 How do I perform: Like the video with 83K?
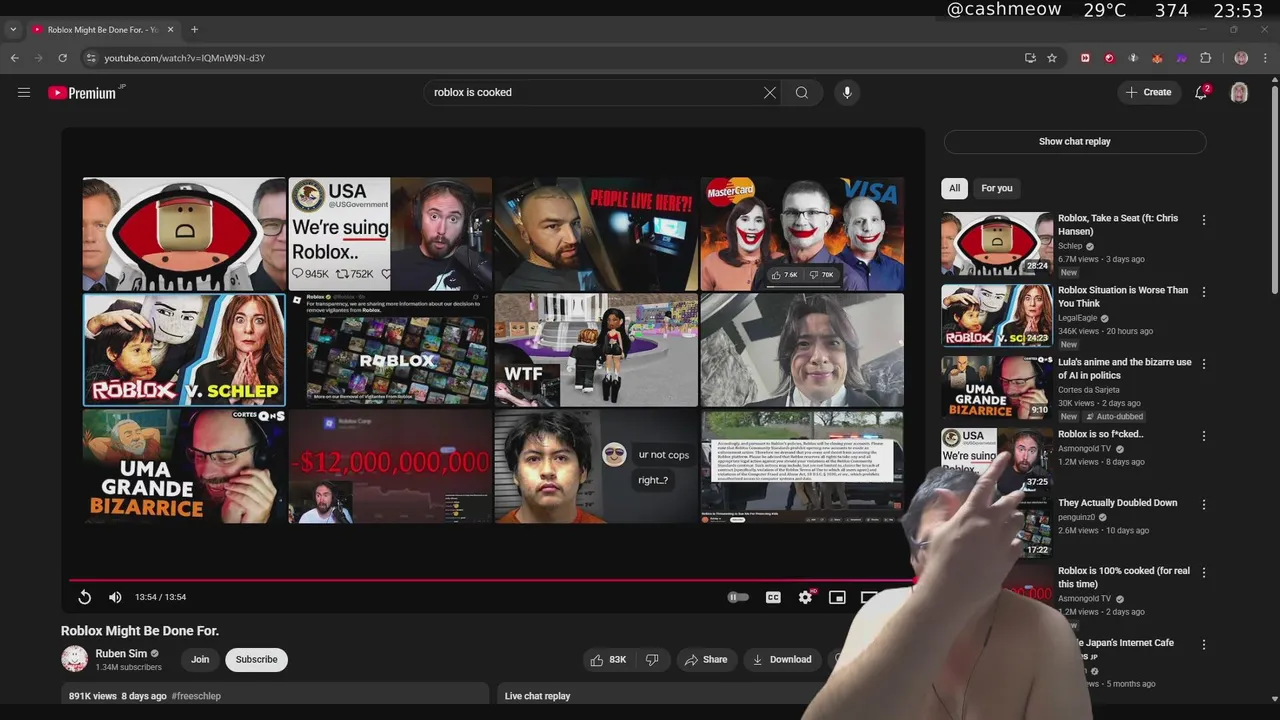608,659
